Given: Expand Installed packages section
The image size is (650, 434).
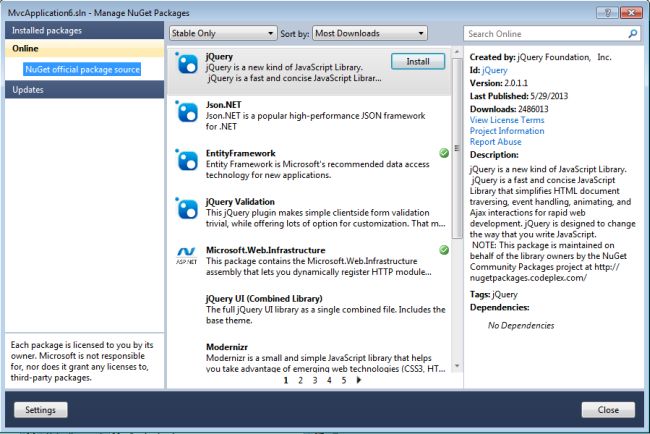Looking at the screenshot, I should coord(85,30).
